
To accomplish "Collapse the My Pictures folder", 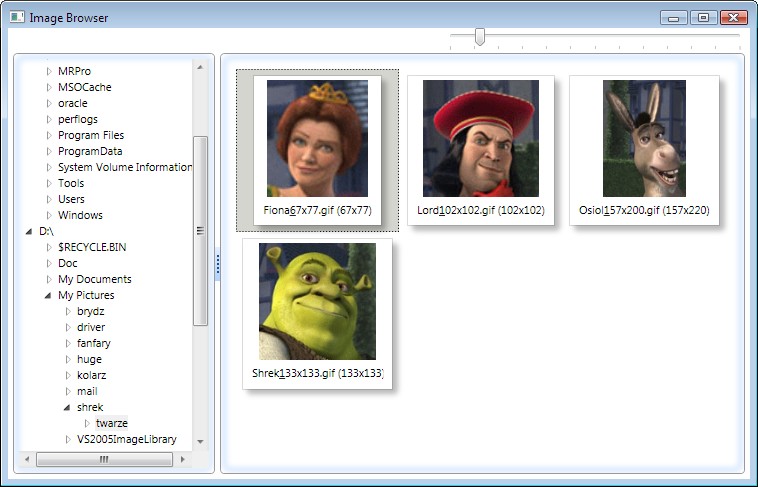I will (x=48, y=295).
